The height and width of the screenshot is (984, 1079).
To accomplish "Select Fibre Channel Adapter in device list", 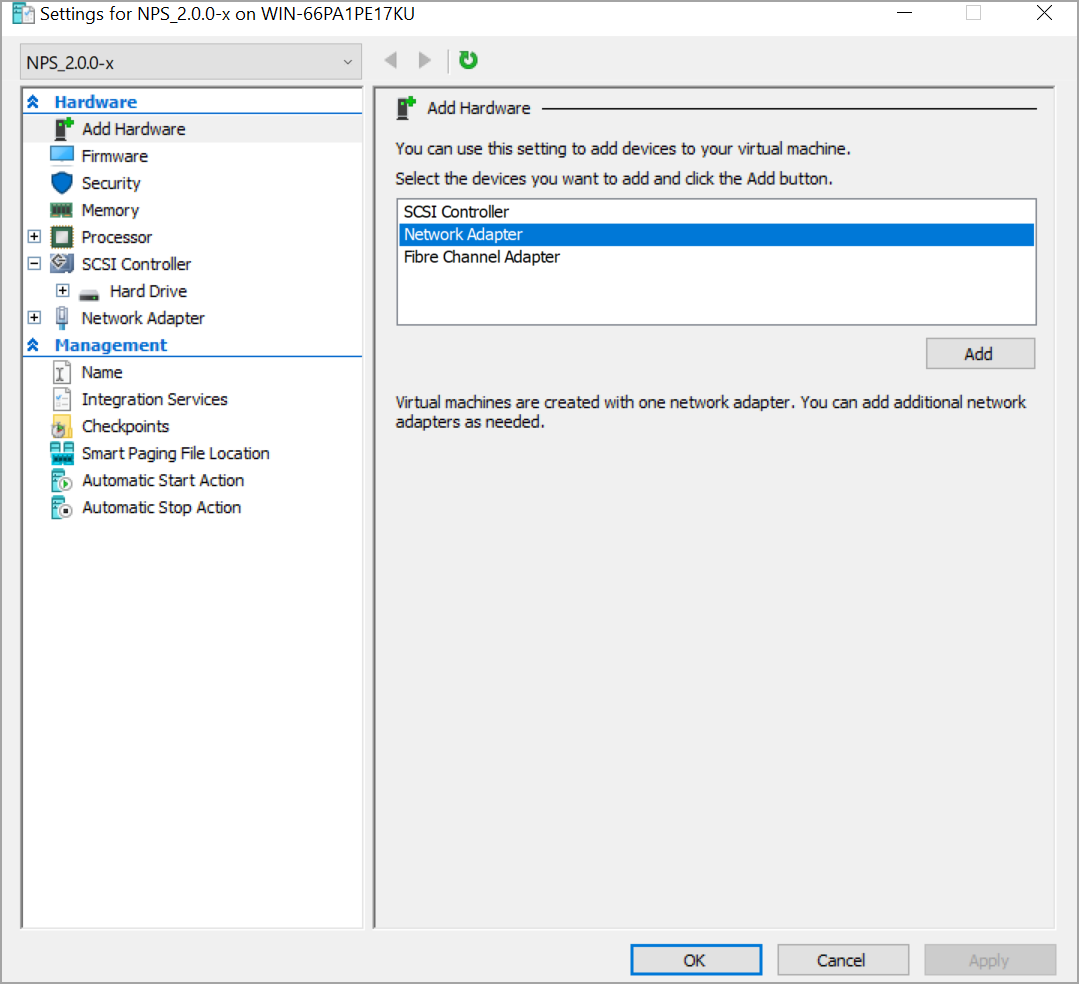I will (x=481, y=257).
